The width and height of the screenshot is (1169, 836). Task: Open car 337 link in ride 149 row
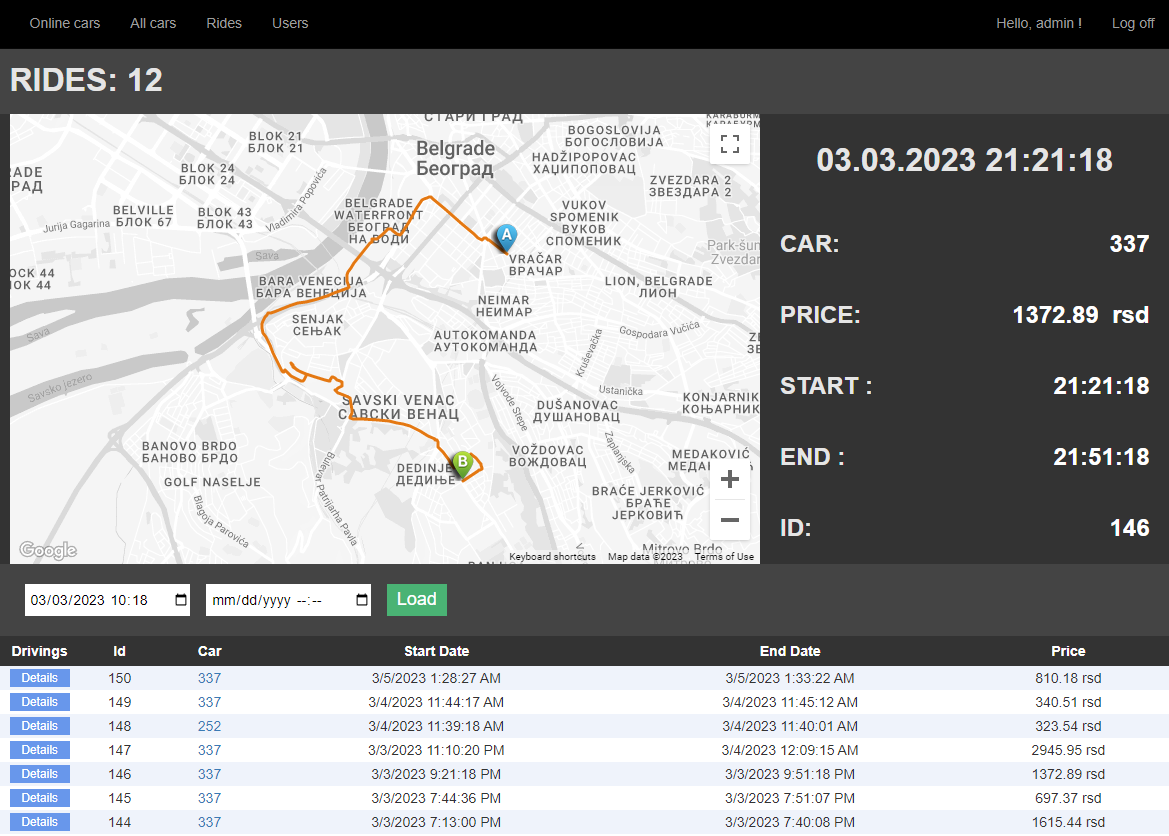[209, 702]
